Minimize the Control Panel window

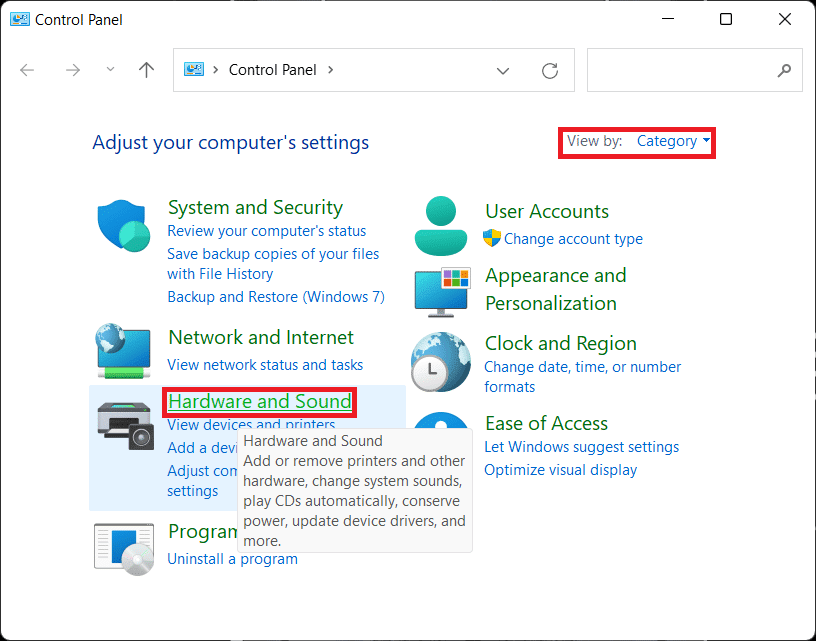click(x=668, y=19)
